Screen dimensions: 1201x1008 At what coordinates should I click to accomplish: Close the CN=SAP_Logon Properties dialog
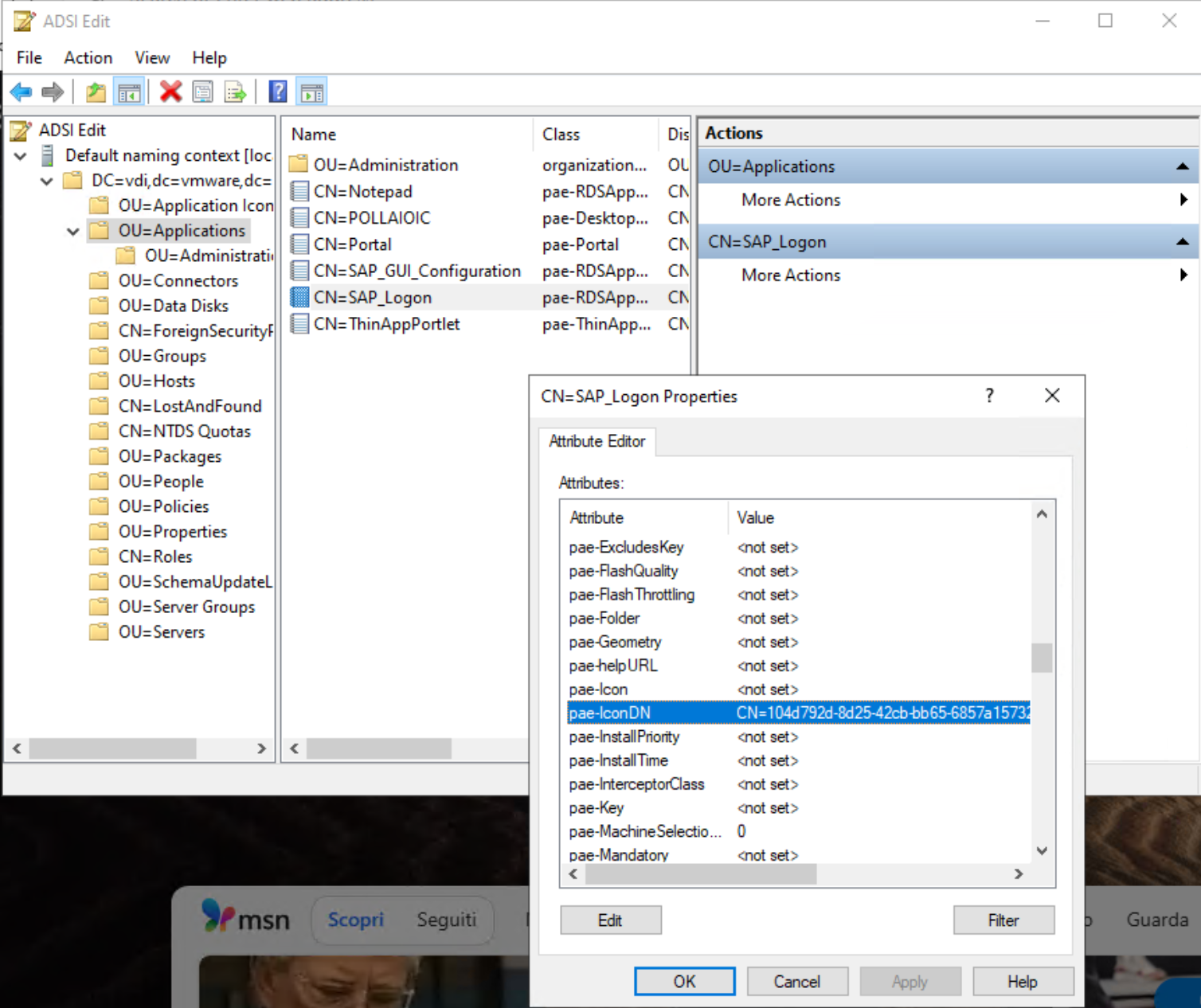[1052, 396]
